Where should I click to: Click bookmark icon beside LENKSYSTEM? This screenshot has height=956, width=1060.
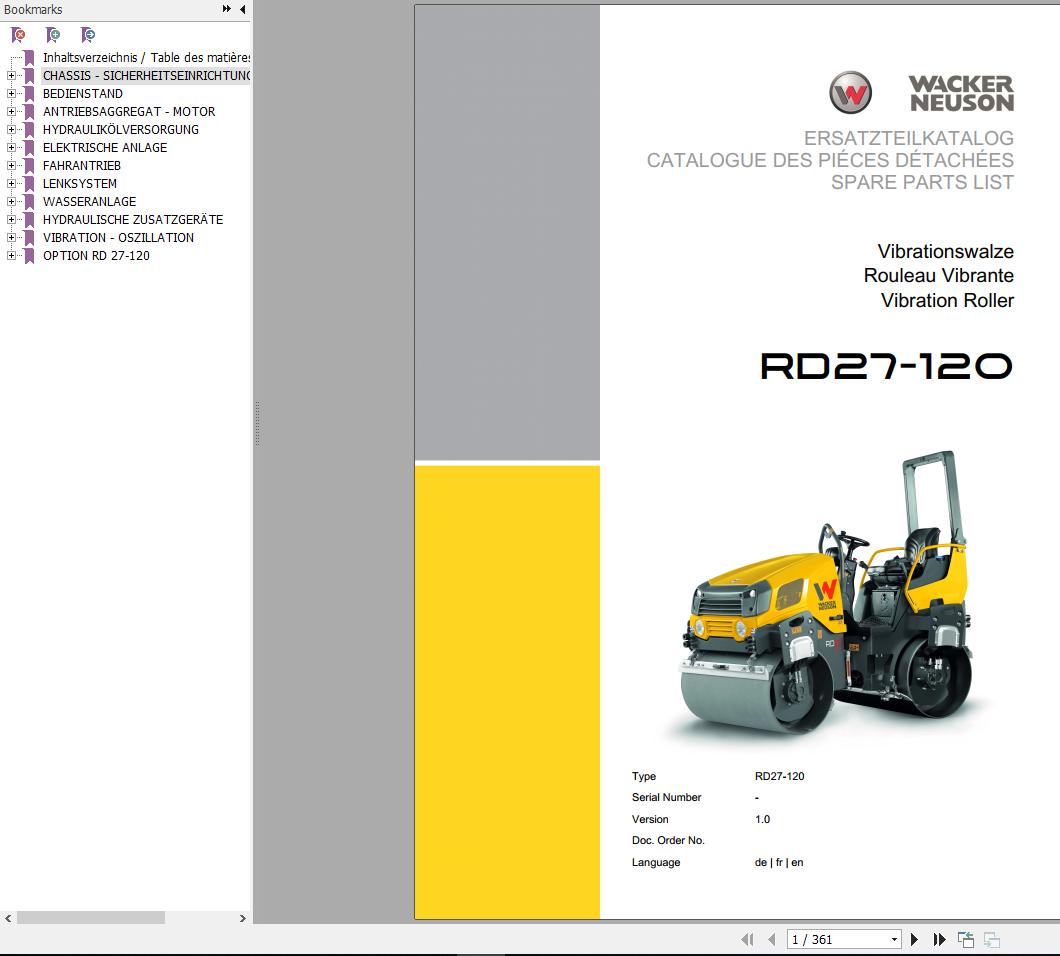click(x=29, y=183)
